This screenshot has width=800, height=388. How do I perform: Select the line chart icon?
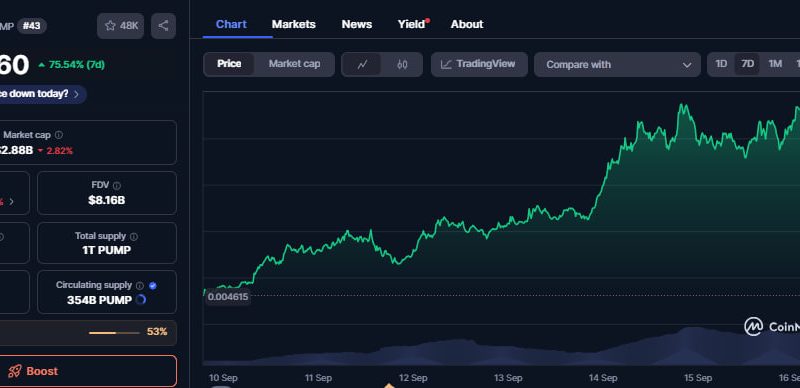(x=362, y=64)
